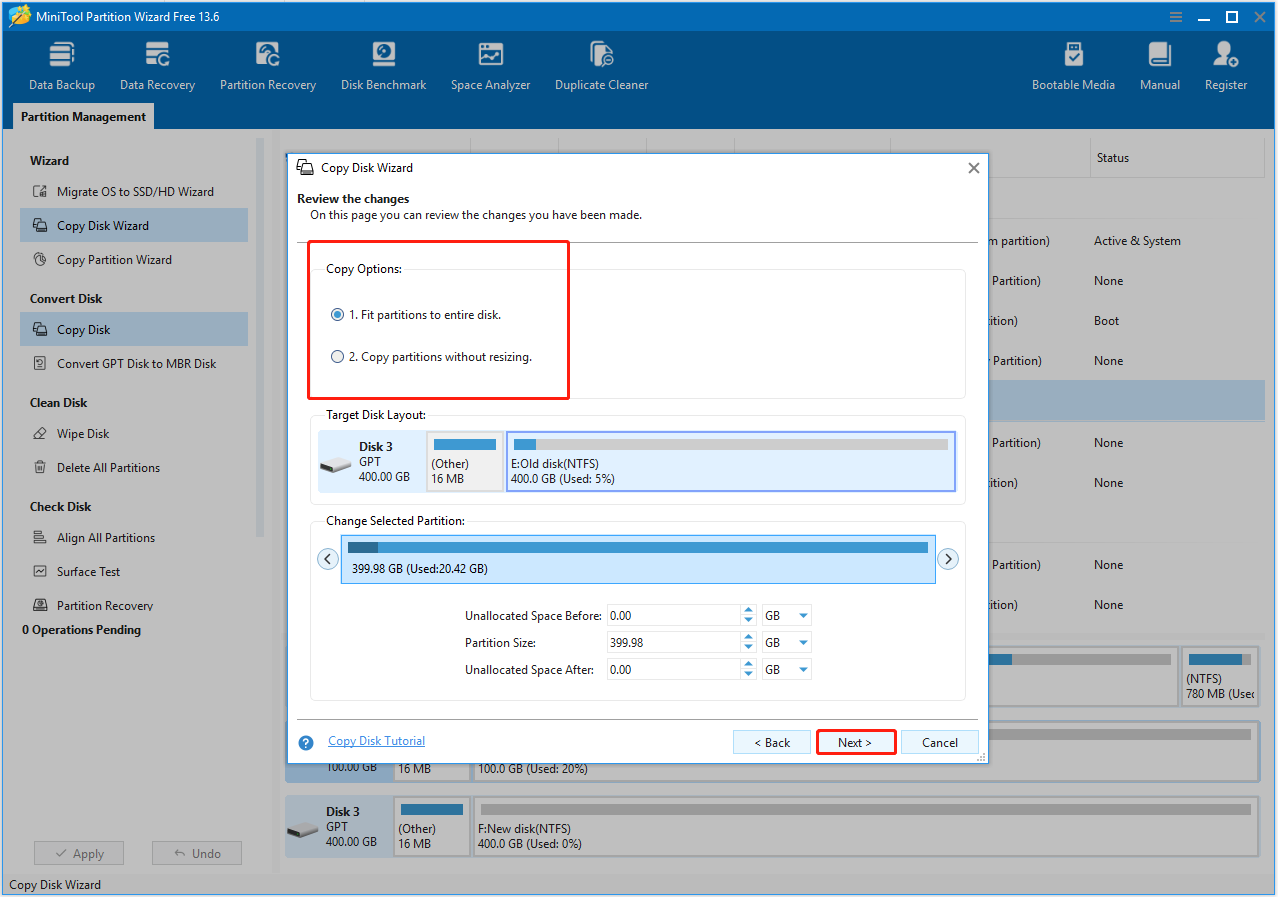Image resolution: width=1278 pixels, height=897 pixels.
Task: Click the help question mark icon
Action: (x=306, y=743)
